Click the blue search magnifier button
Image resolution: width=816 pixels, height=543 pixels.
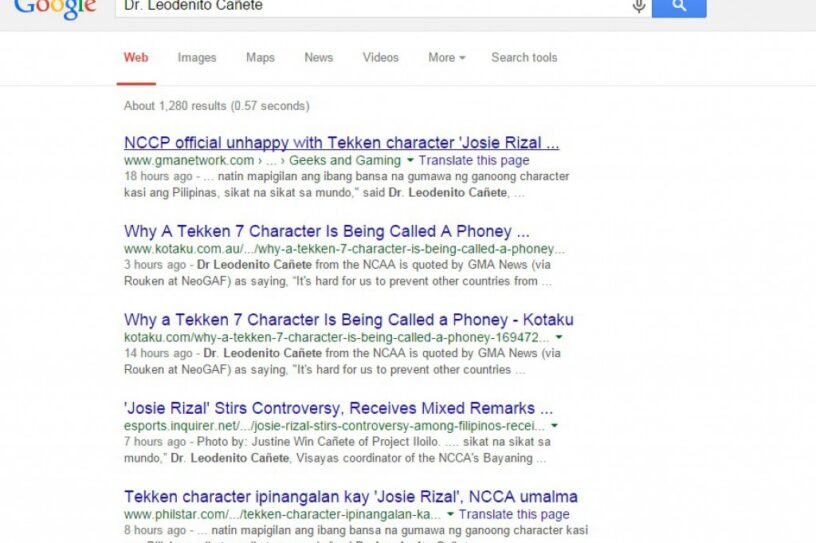tap(679, 7)
